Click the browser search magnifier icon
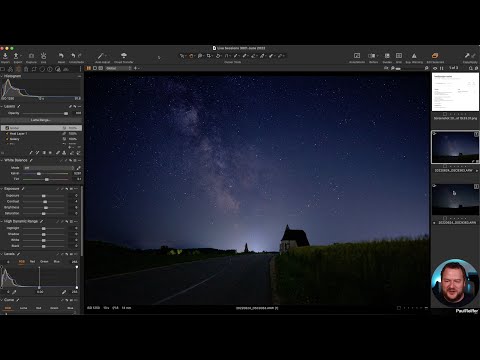The width and height of the screenshot is (480, 360). 471,68
